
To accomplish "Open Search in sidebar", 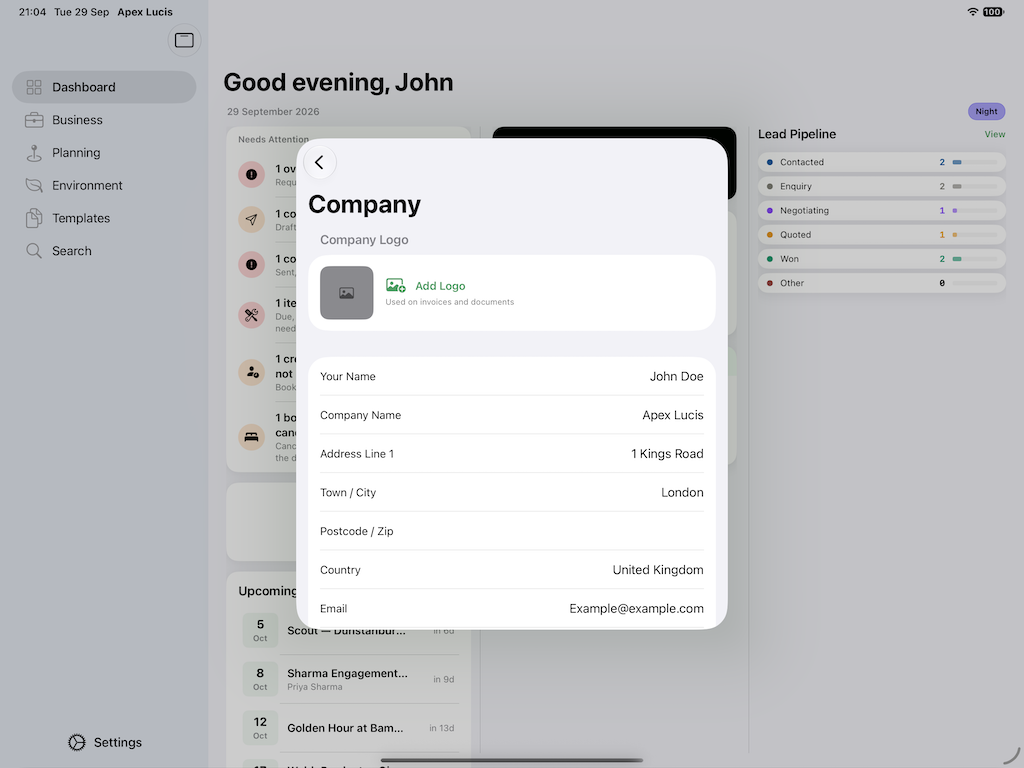I will click(104, 251).
